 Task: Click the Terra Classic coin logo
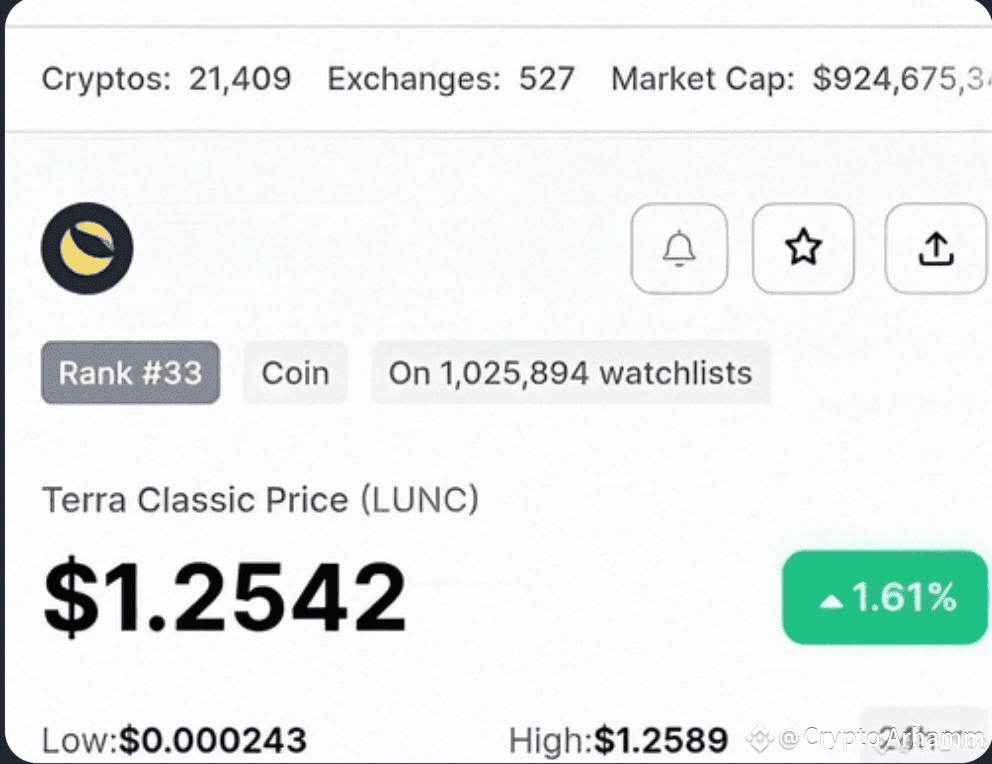pyautogui.click(x=87, y=249)
